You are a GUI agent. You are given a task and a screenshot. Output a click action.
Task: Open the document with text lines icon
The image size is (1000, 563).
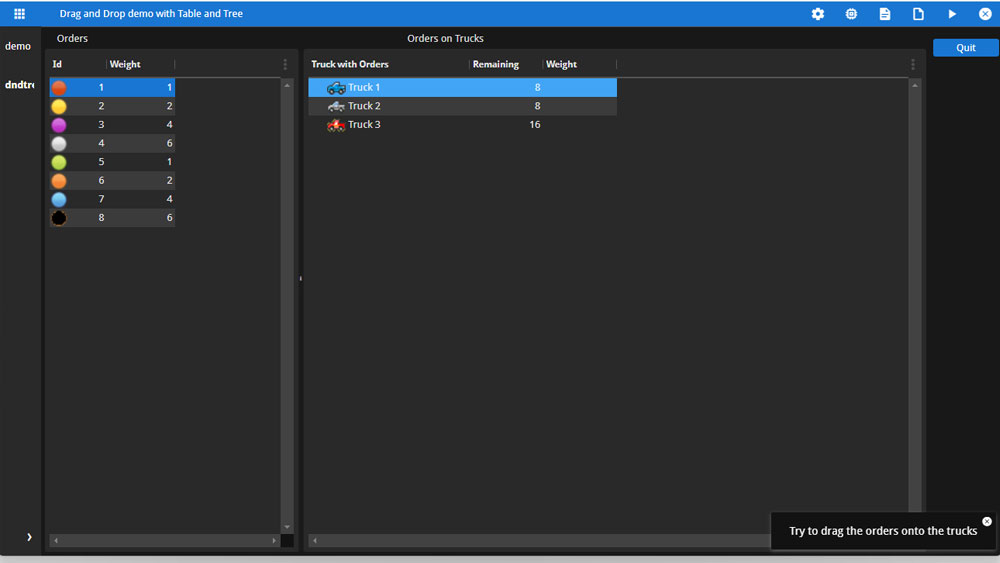tap(885, 13)
